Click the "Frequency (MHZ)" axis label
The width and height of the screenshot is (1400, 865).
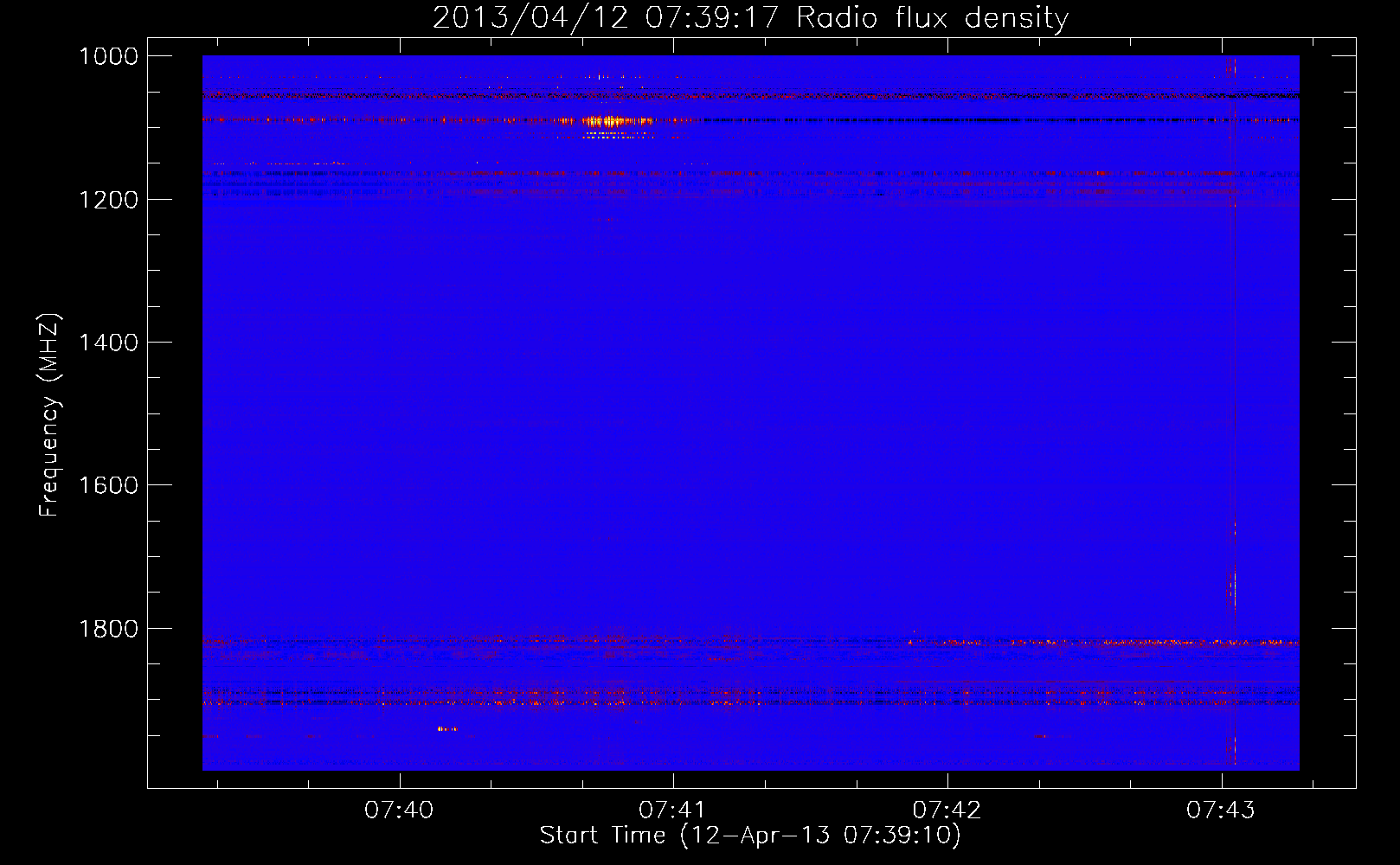point(49,415)
